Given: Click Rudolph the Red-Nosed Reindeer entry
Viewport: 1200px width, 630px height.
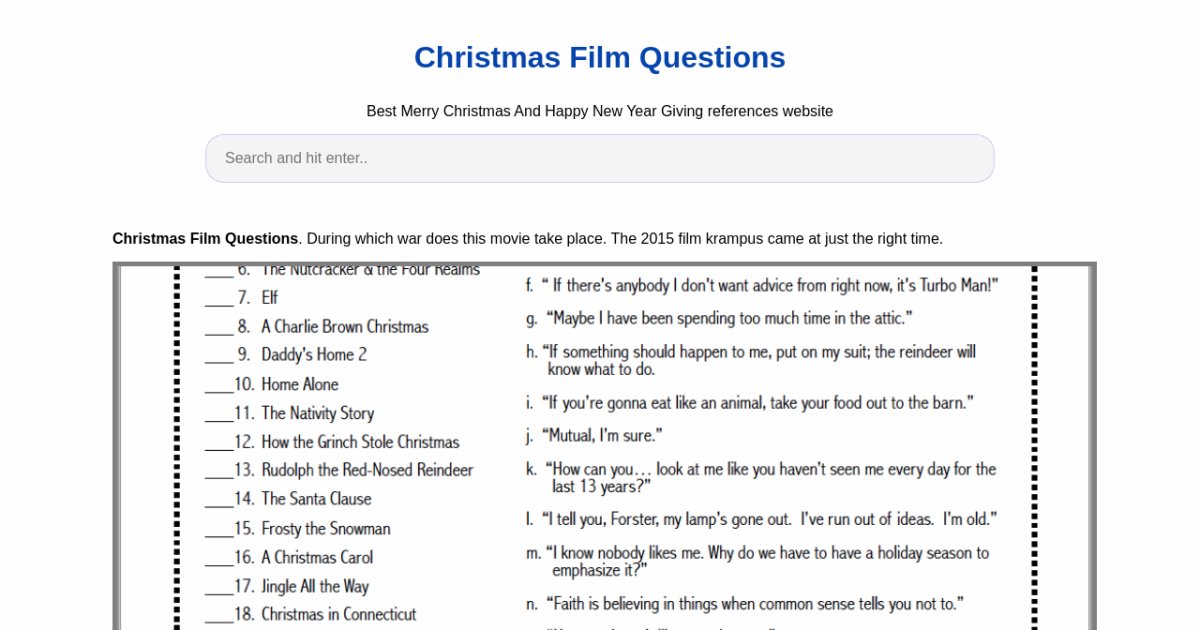Looking at the screenshot, I should (x=367, y=470).
